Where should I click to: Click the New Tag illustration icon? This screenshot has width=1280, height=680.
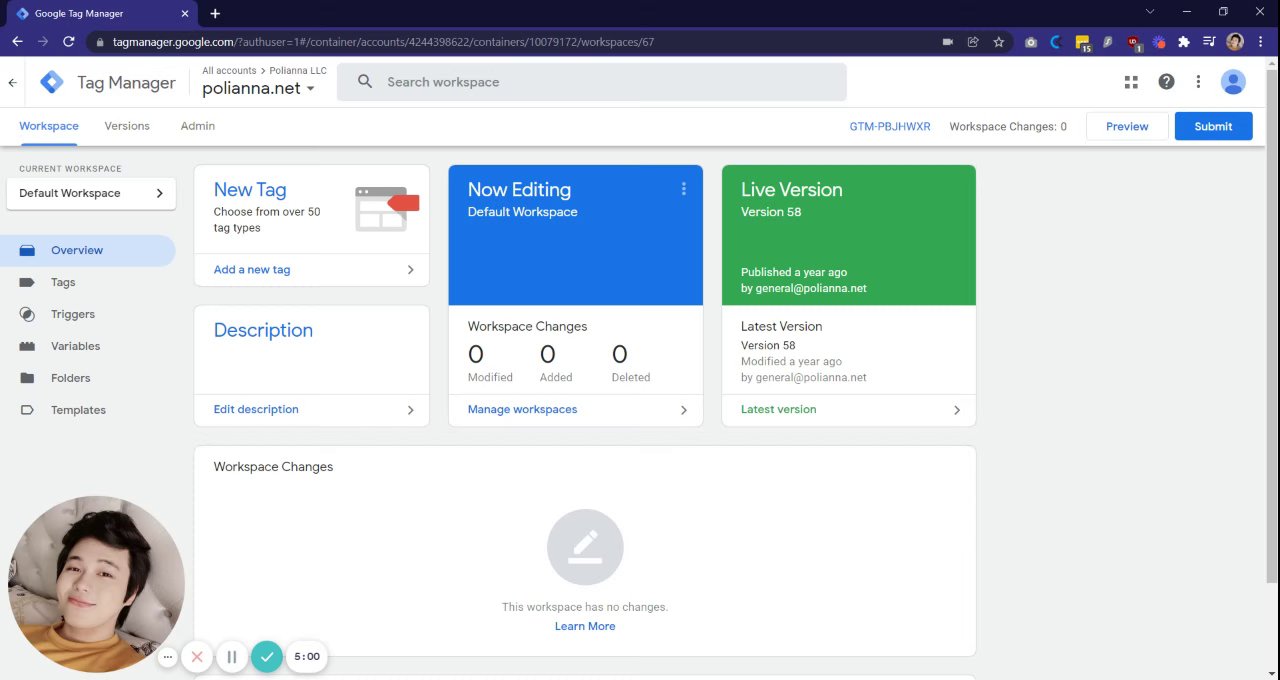pos(386,208)
